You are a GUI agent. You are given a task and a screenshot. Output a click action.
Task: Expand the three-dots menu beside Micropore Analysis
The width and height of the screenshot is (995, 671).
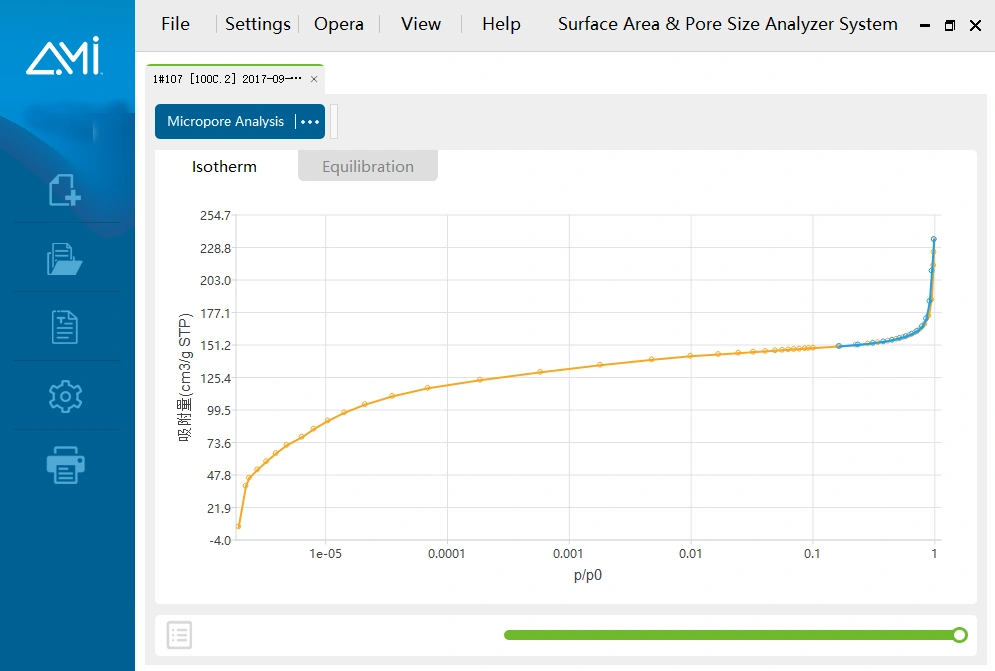pyautogui.click(x=310, y=122)
